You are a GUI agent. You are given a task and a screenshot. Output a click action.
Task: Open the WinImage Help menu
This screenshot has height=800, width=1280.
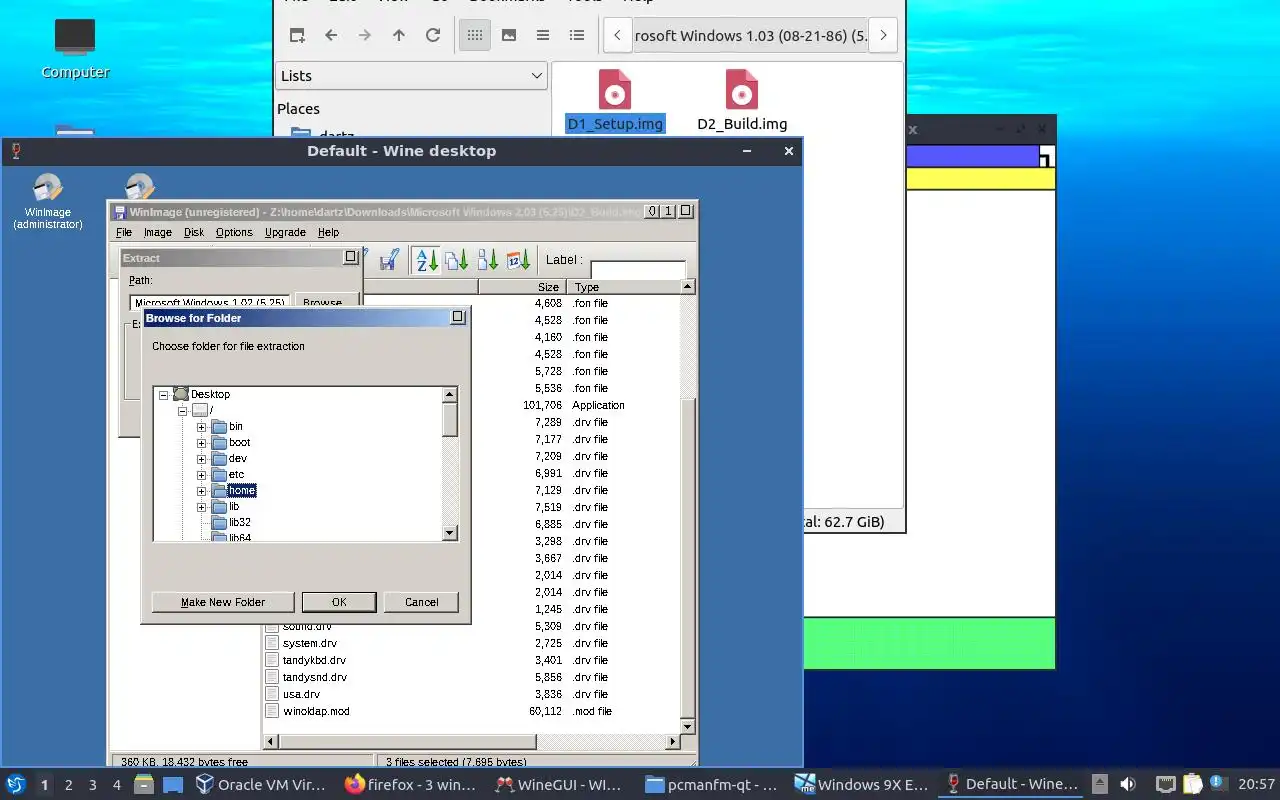(x=328, y=232)
